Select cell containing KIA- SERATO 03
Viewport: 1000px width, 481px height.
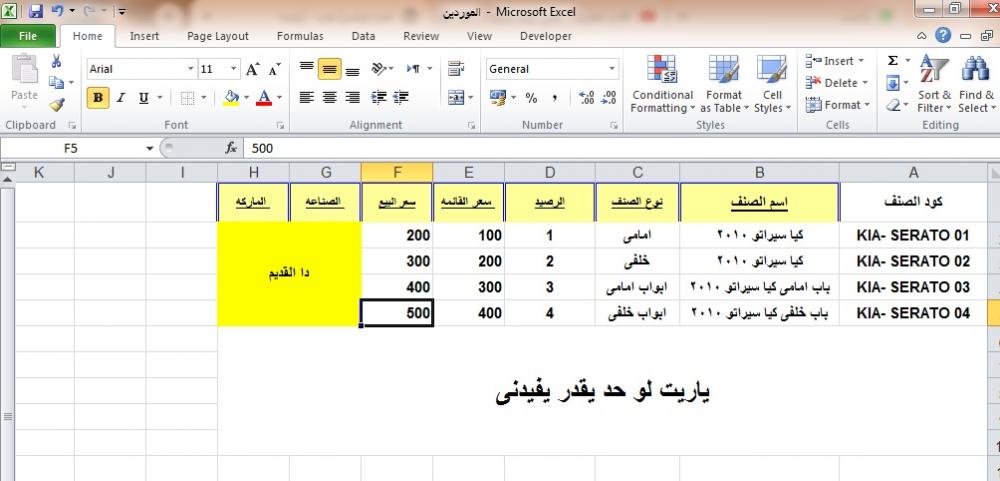(913, 287)
